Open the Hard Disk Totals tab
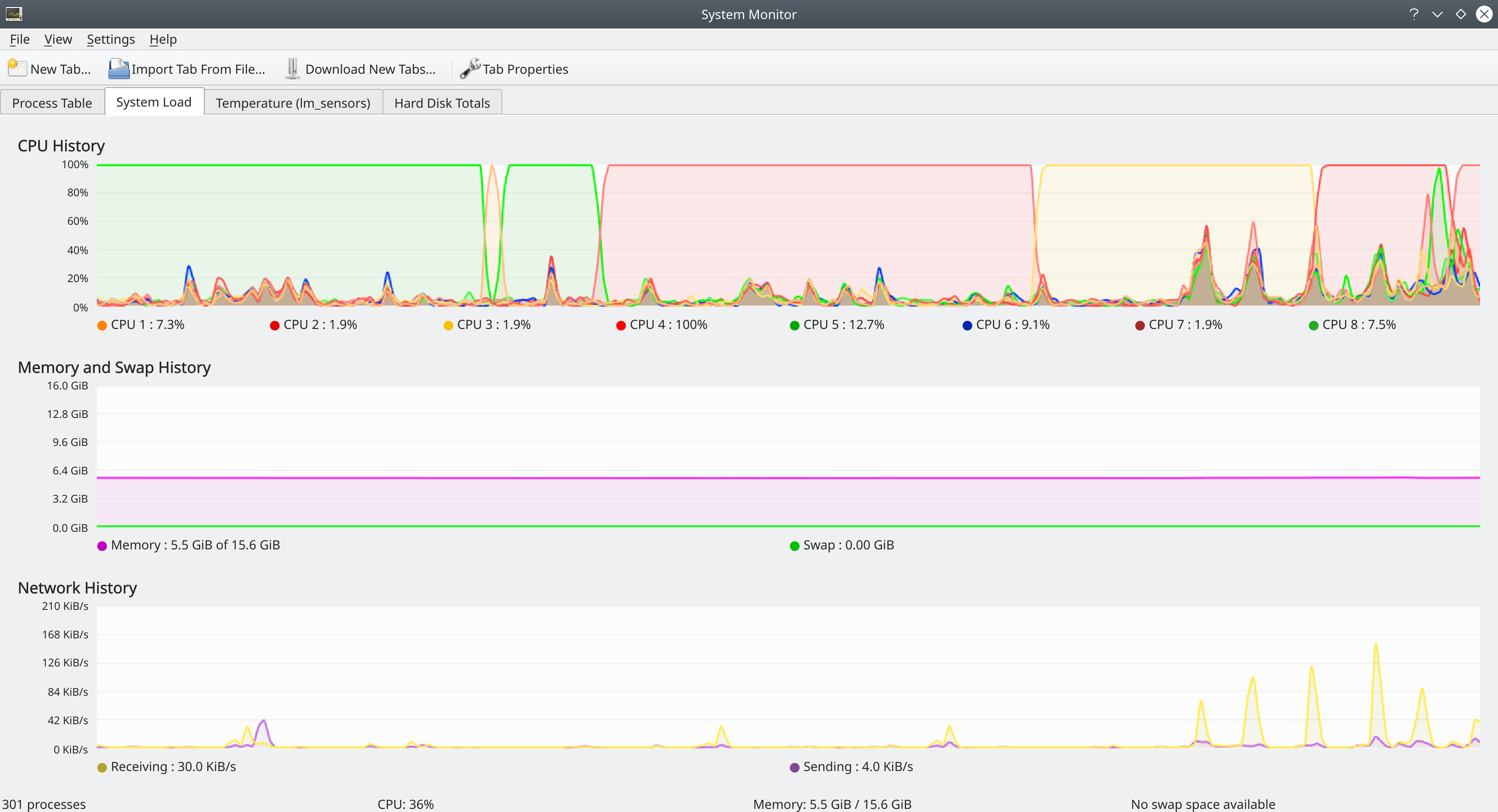 click(442, 103)
